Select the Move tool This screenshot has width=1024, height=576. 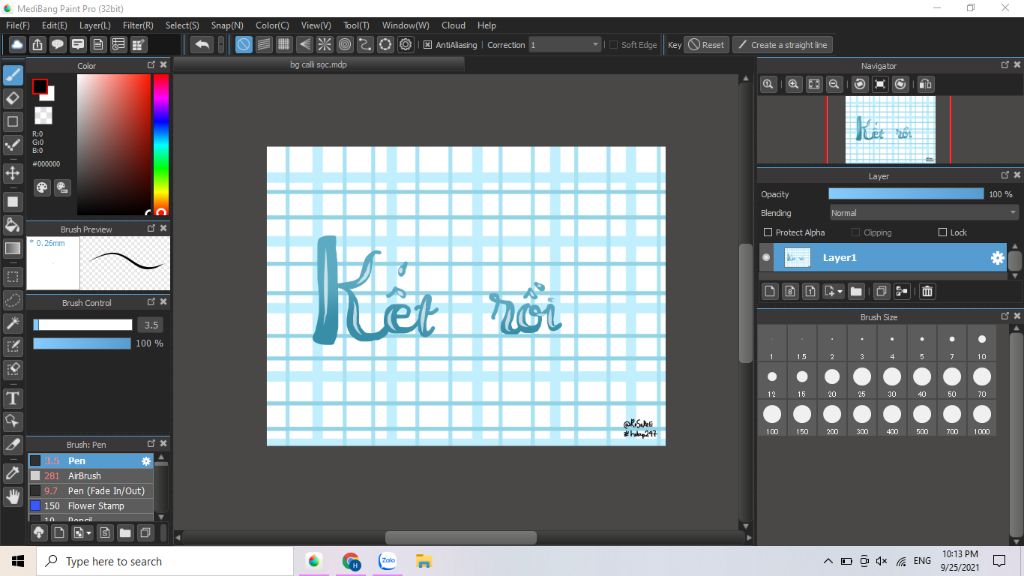pyautogui.click(x=12, y=173)
